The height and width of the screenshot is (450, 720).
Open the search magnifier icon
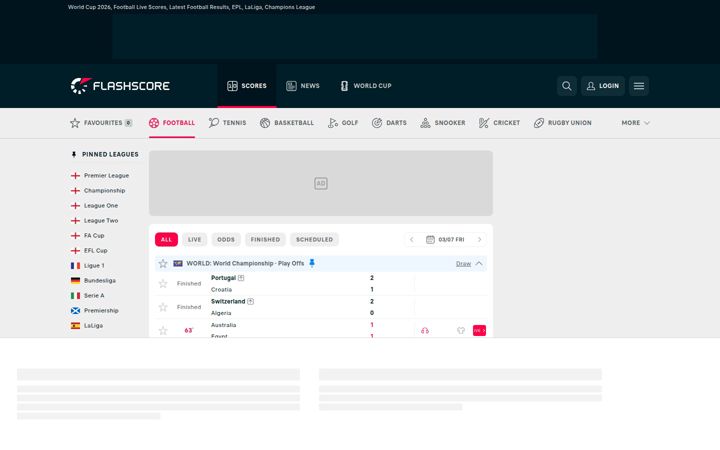click(x=567, y=86)
